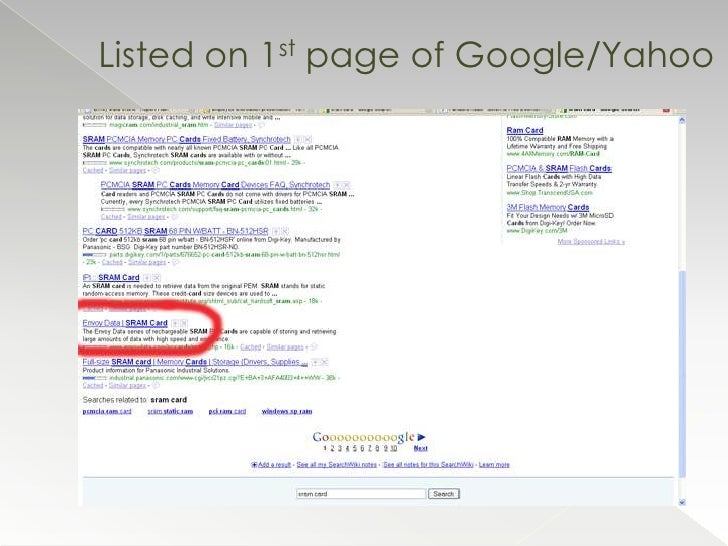Open the 3M Flash Memory Cards ad
Viewport: 728px width, 546px height.
(x=548, y=208)
